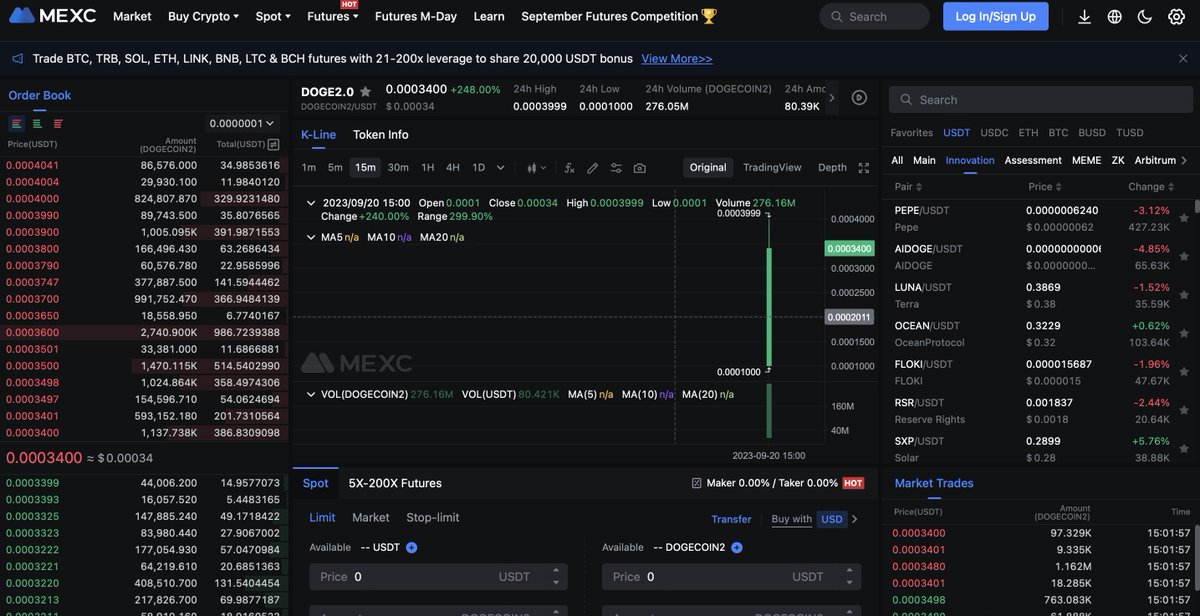Switch chart to TradingView mode
This screenshot has height=616, width=1200.
coord(772,168)
